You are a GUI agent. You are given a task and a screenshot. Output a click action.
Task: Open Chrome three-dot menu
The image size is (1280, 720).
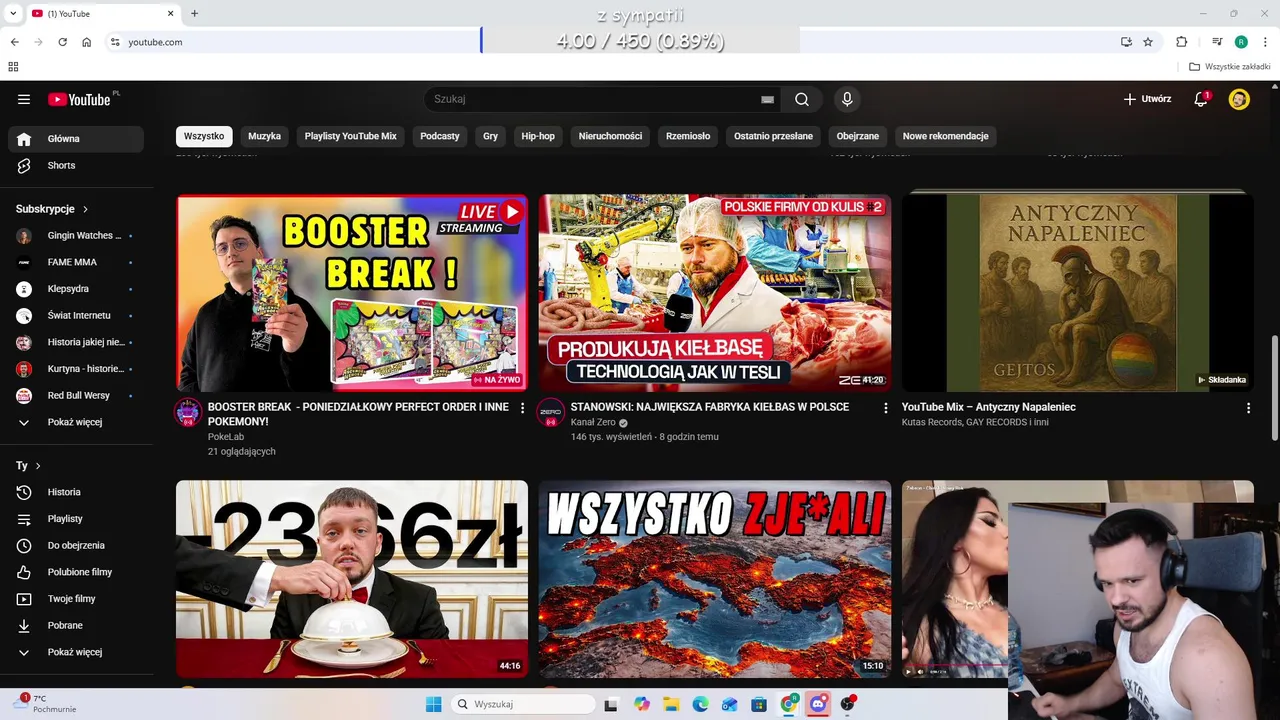1265,42
